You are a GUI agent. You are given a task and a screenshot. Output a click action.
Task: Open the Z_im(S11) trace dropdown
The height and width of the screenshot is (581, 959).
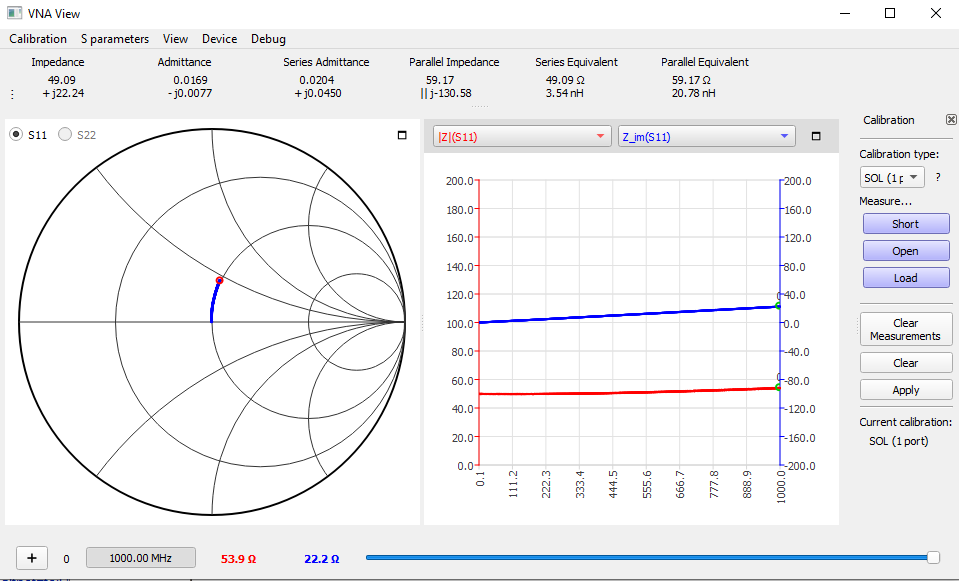pos(706,136)
